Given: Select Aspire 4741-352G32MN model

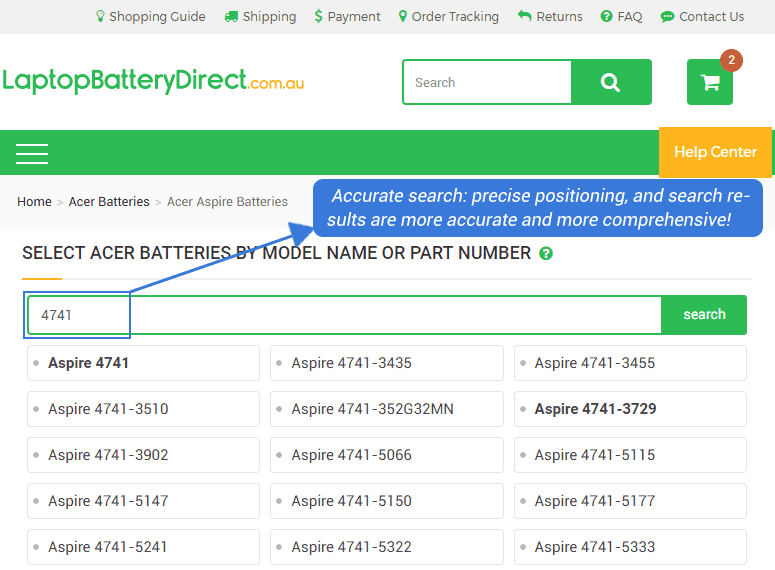Looking at the screenshot, I should [x=387, y=409].
